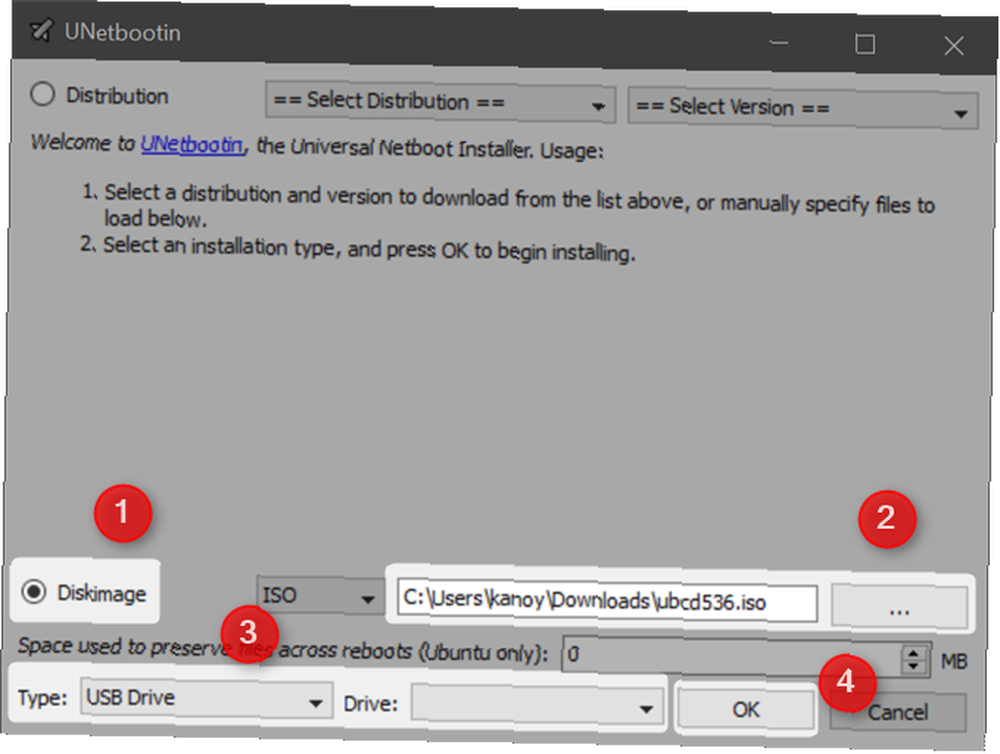Expand the Type USB Drive dropdown
This screenshot has height=754, width=1000.
coord(206,699)
